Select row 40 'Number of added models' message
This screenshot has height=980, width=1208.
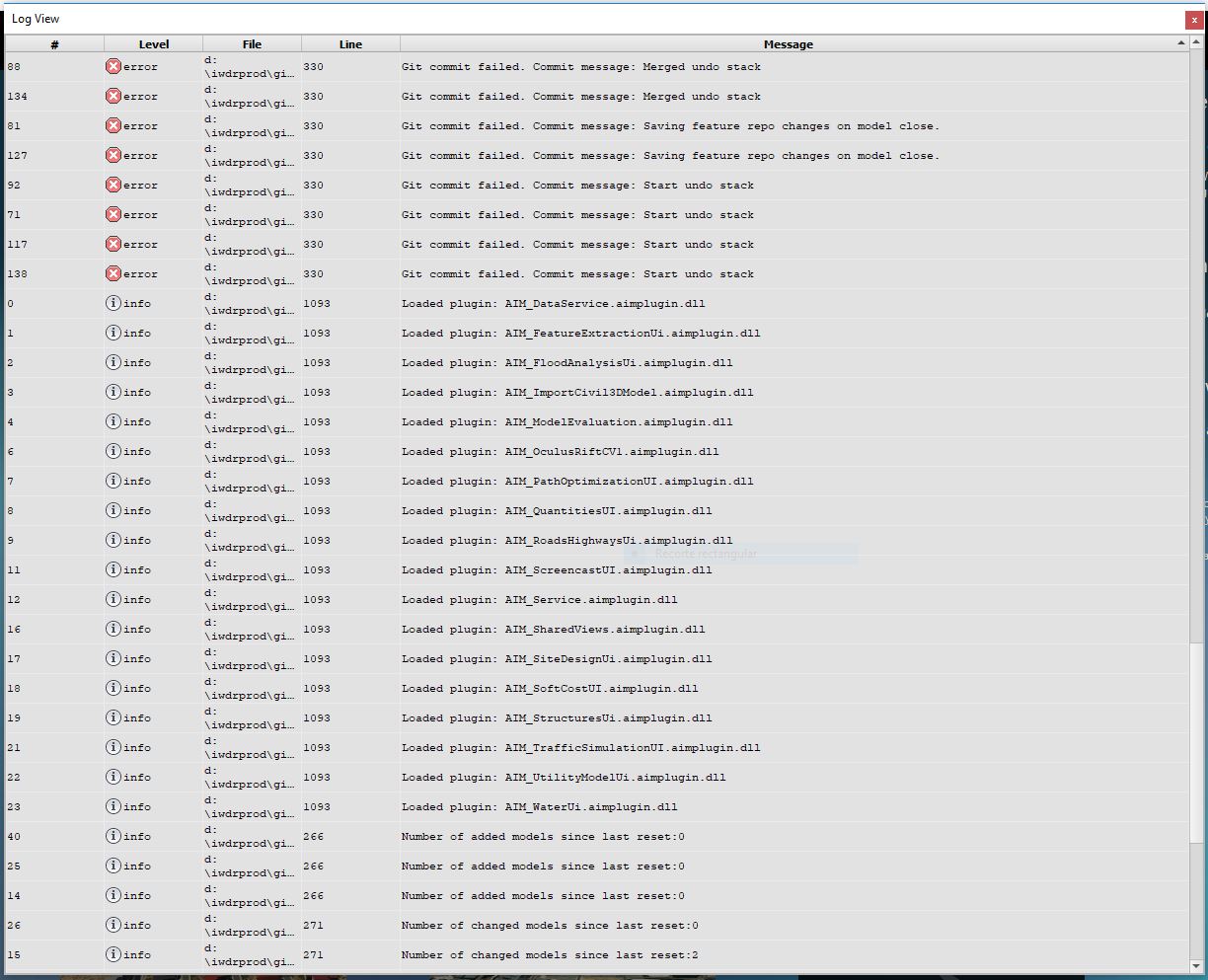pos(543,836)
